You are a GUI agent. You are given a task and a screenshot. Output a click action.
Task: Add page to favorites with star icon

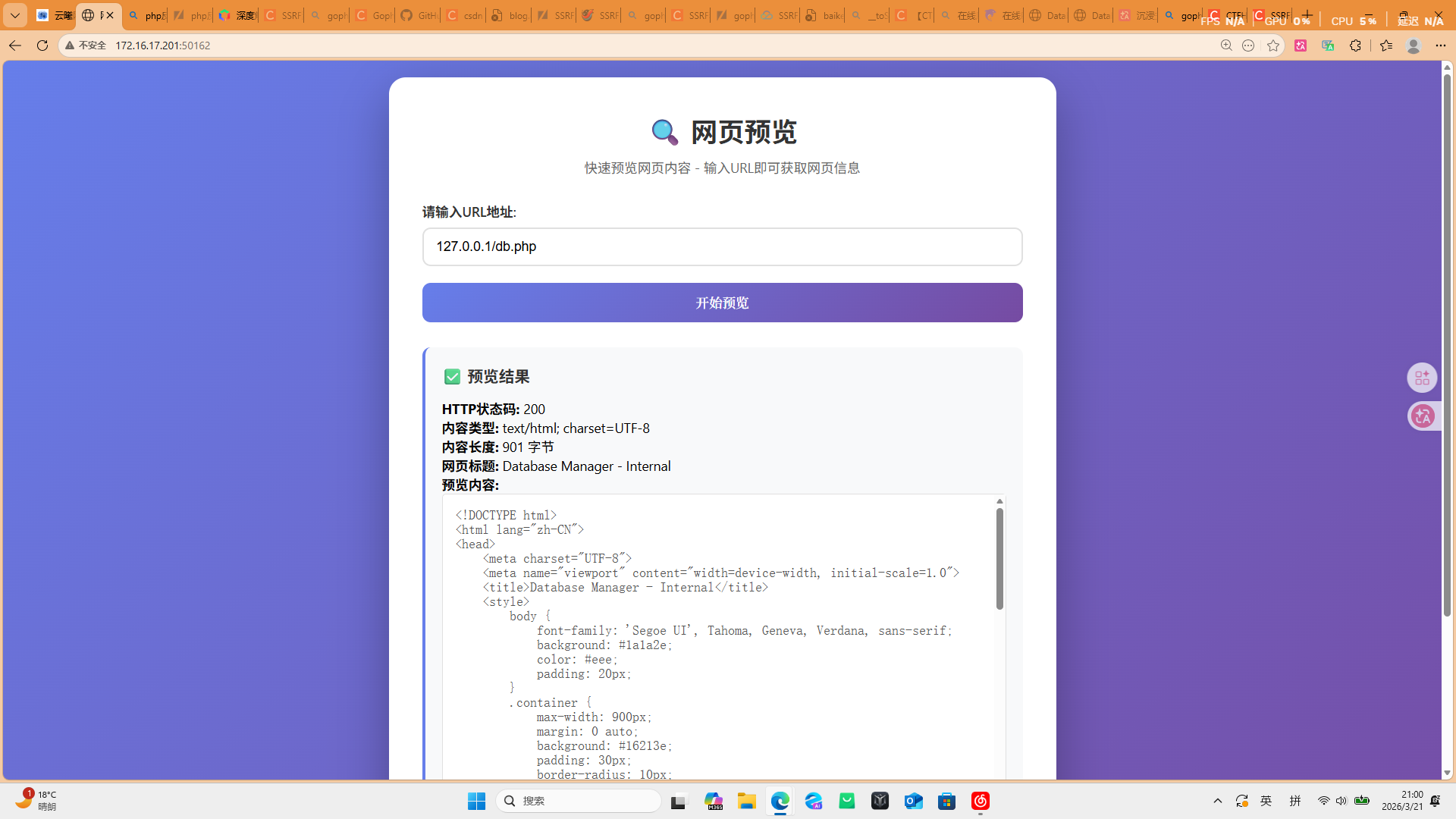pos(1273,45)
